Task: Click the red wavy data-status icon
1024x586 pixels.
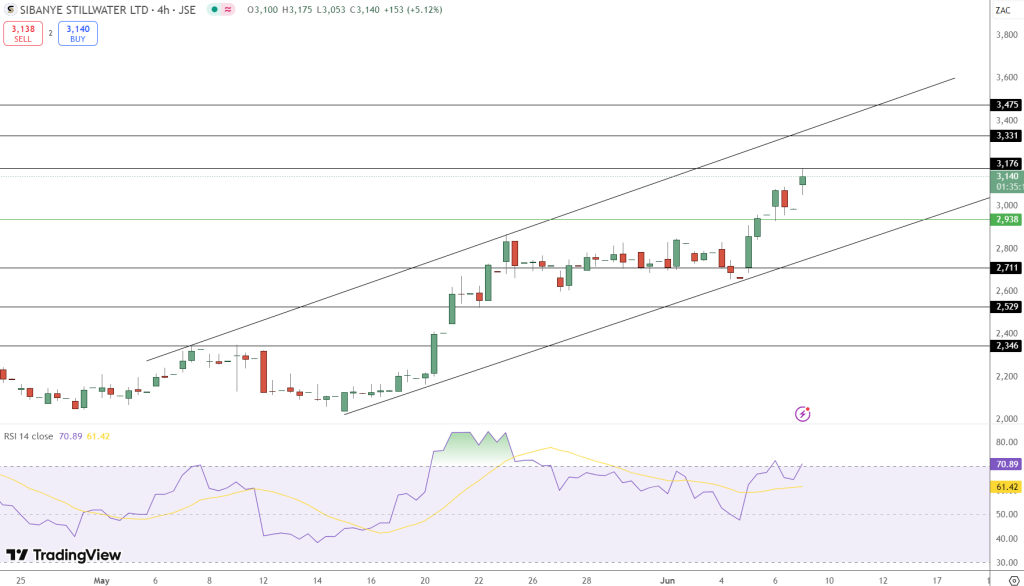Action: pos(228,10)
